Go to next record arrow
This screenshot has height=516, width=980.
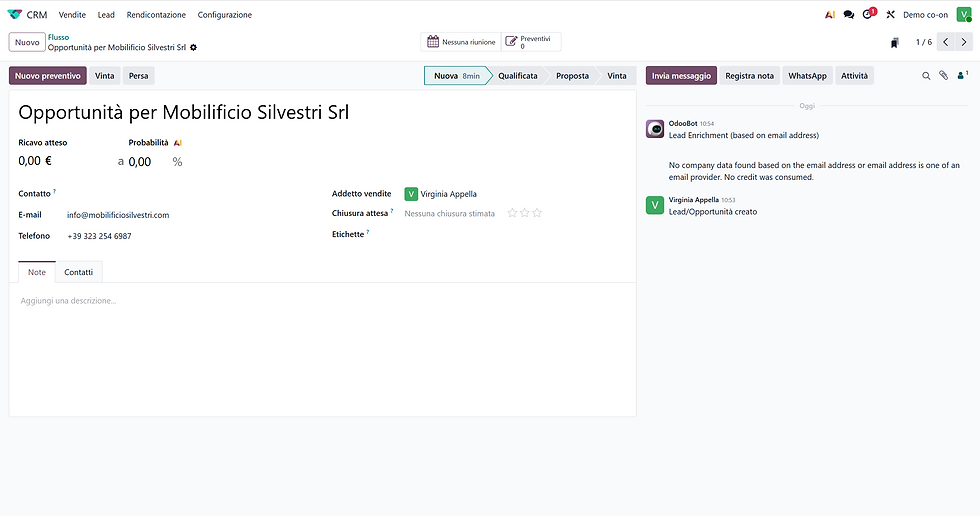964,42
